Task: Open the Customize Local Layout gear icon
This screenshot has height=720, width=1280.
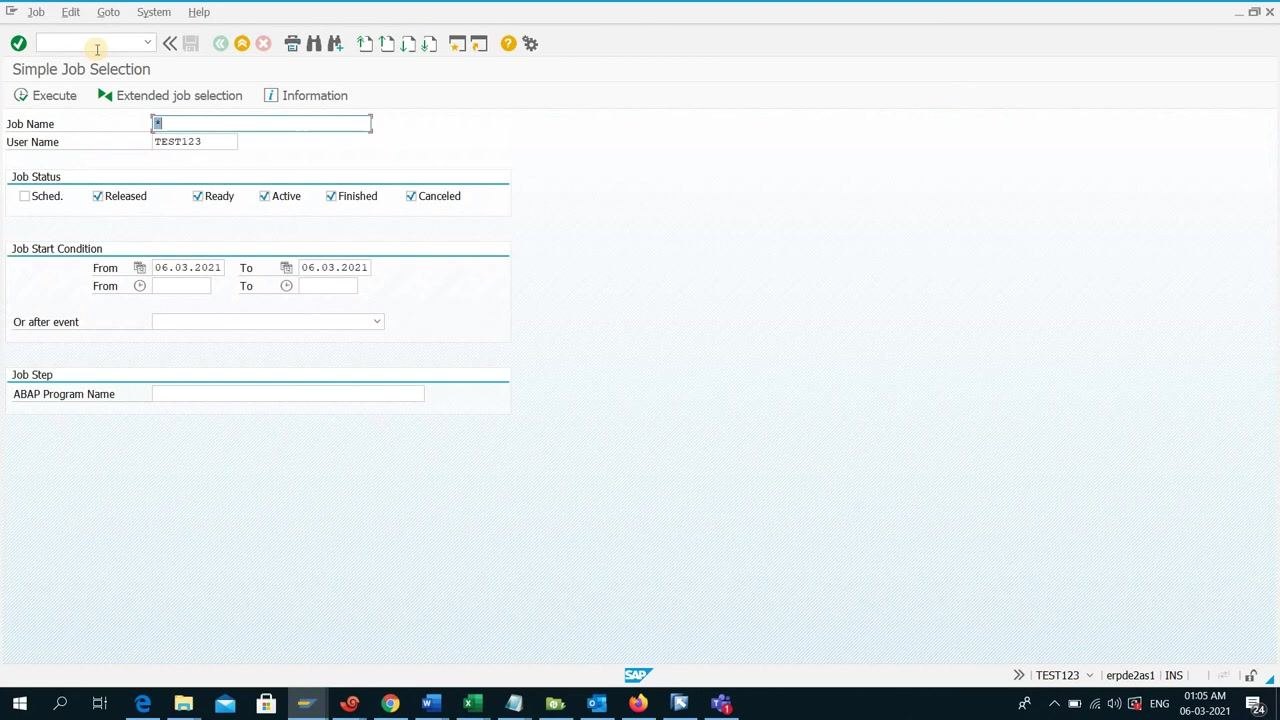Action: 530,43
